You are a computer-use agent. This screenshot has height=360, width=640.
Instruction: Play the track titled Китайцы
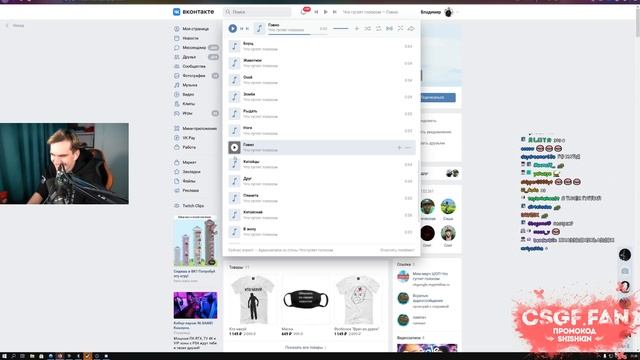(x=322, y=164)
